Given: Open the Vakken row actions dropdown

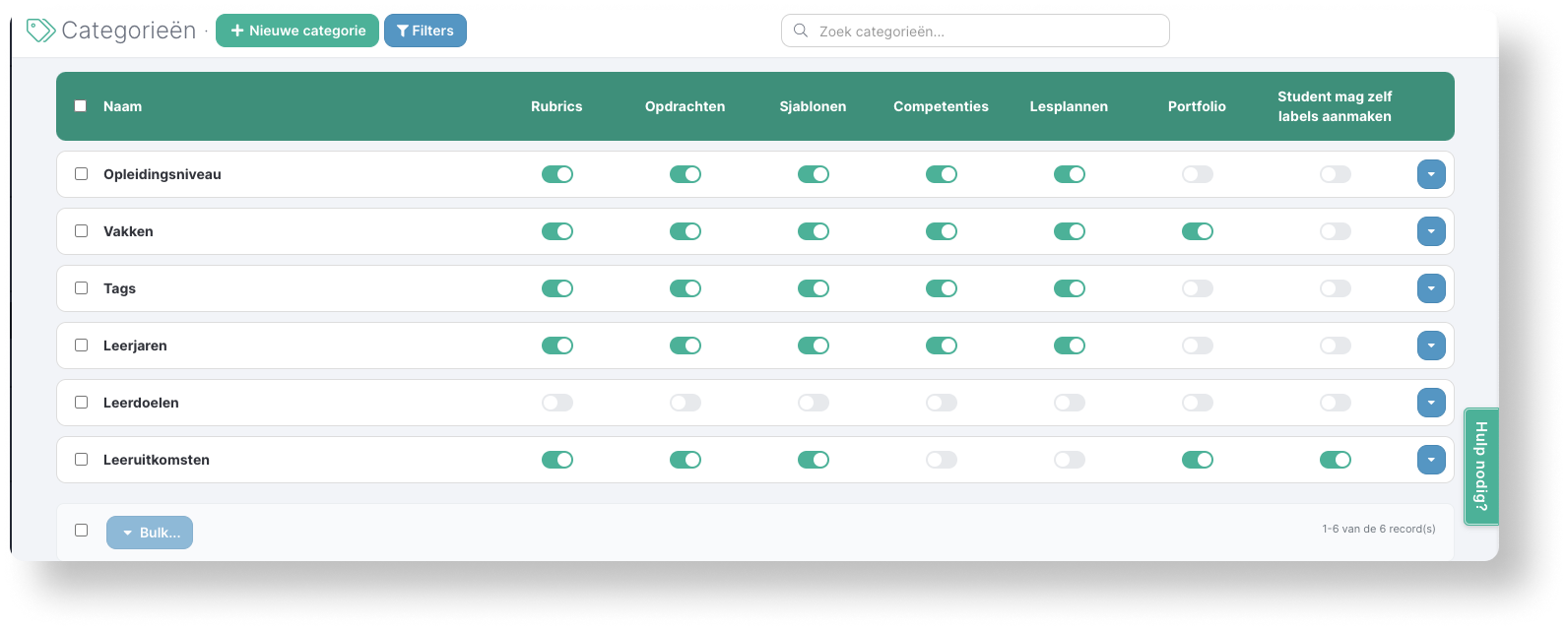Looking at the screenshot, I should tap(1431, 231).
